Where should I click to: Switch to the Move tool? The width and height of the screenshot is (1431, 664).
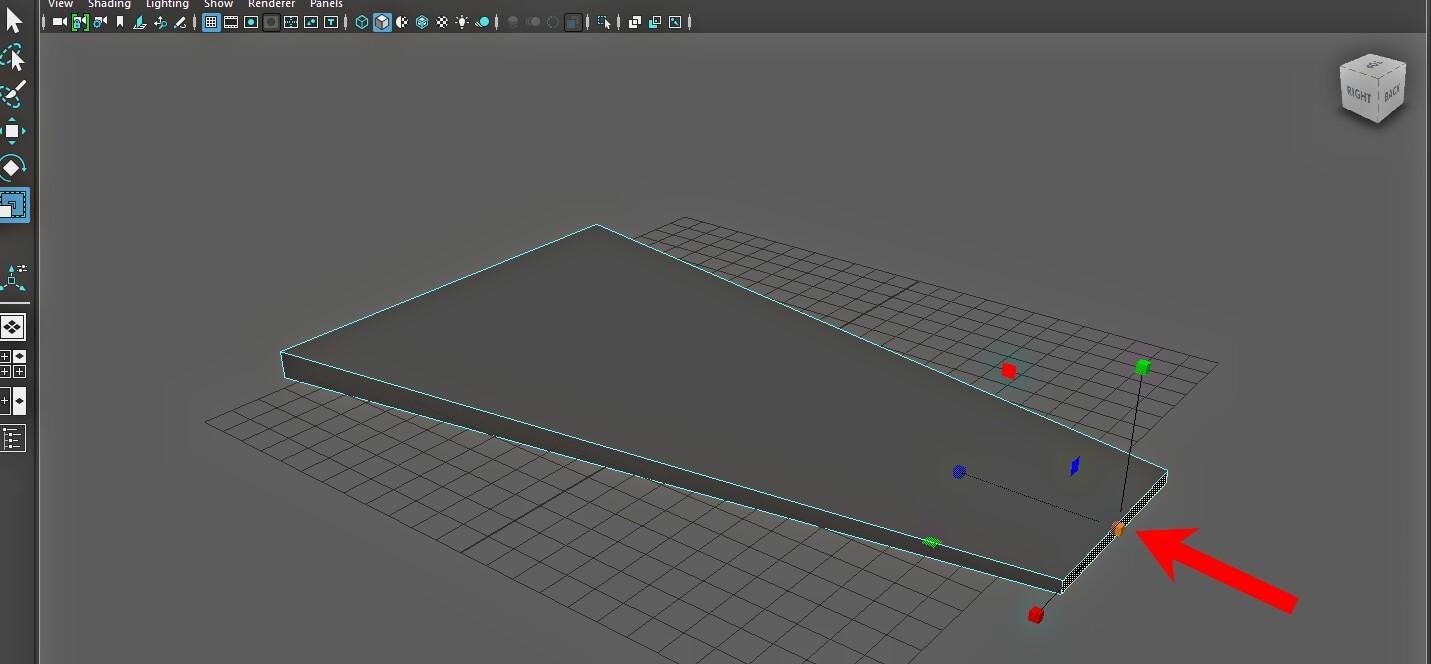point(13,131)
